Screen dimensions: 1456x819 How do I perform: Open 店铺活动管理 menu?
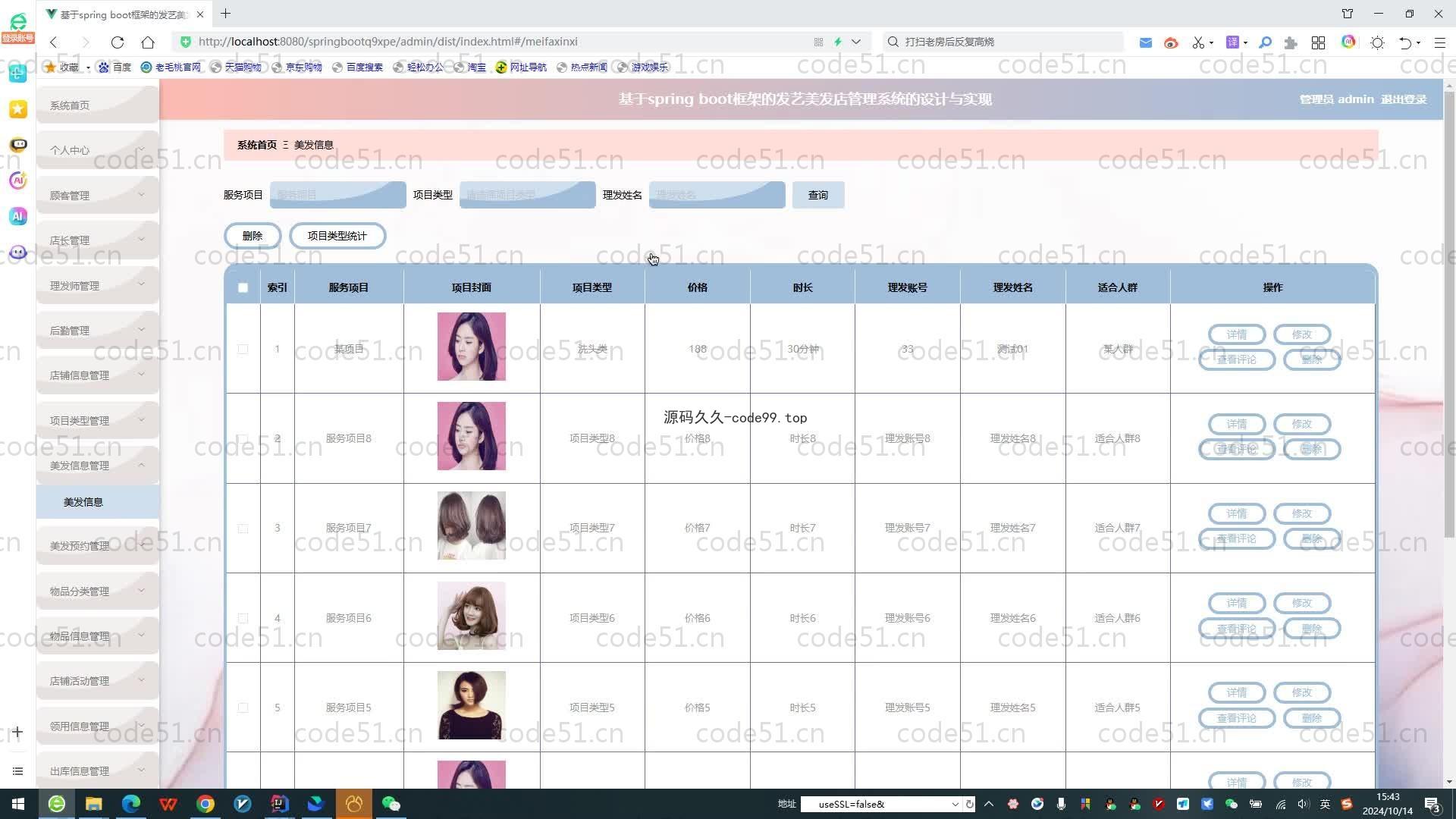(x=98, y=680)
